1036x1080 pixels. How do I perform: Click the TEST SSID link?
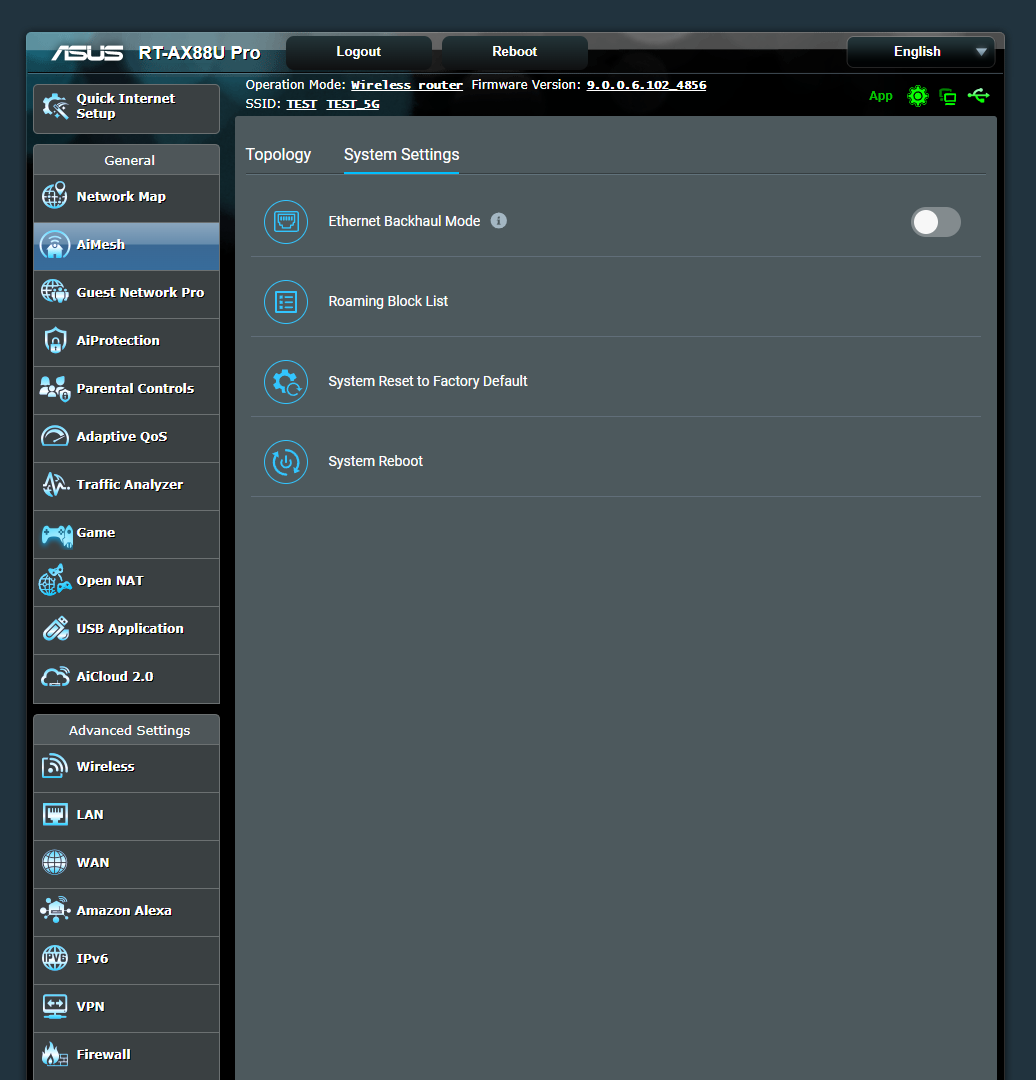[302, 104]
